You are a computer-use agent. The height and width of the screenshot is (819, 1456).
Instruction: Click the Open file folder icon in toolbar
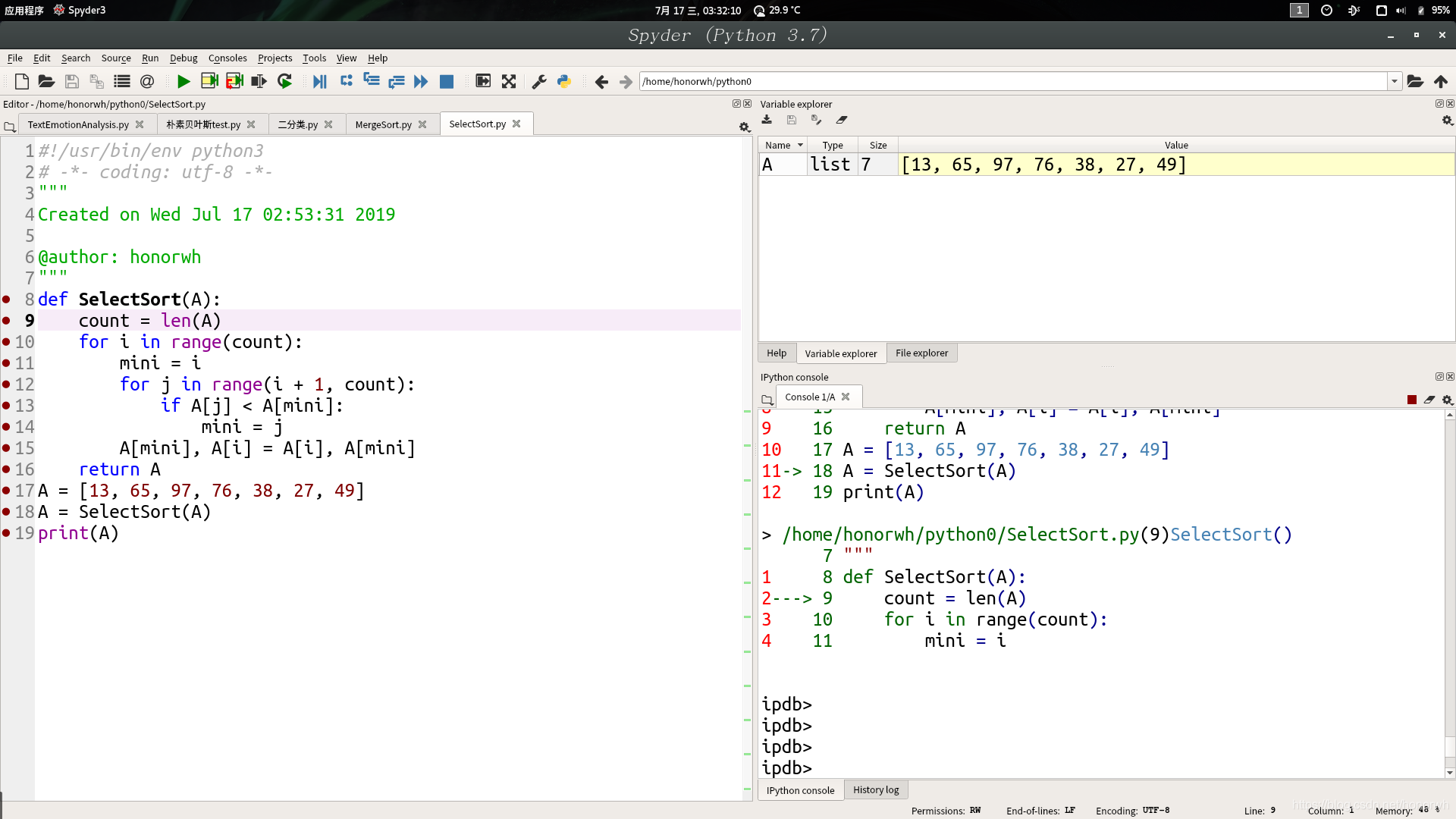[x=46, y=81]
